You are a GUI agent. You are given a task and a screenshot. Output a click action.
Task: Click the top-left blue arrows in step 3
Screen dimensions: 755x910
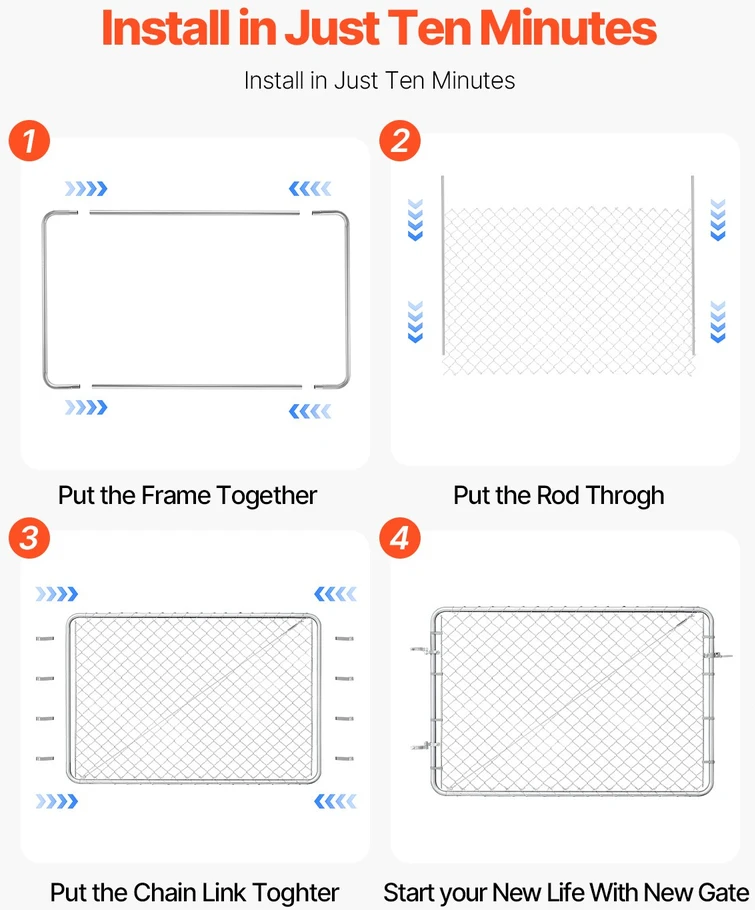click(56, 594)
